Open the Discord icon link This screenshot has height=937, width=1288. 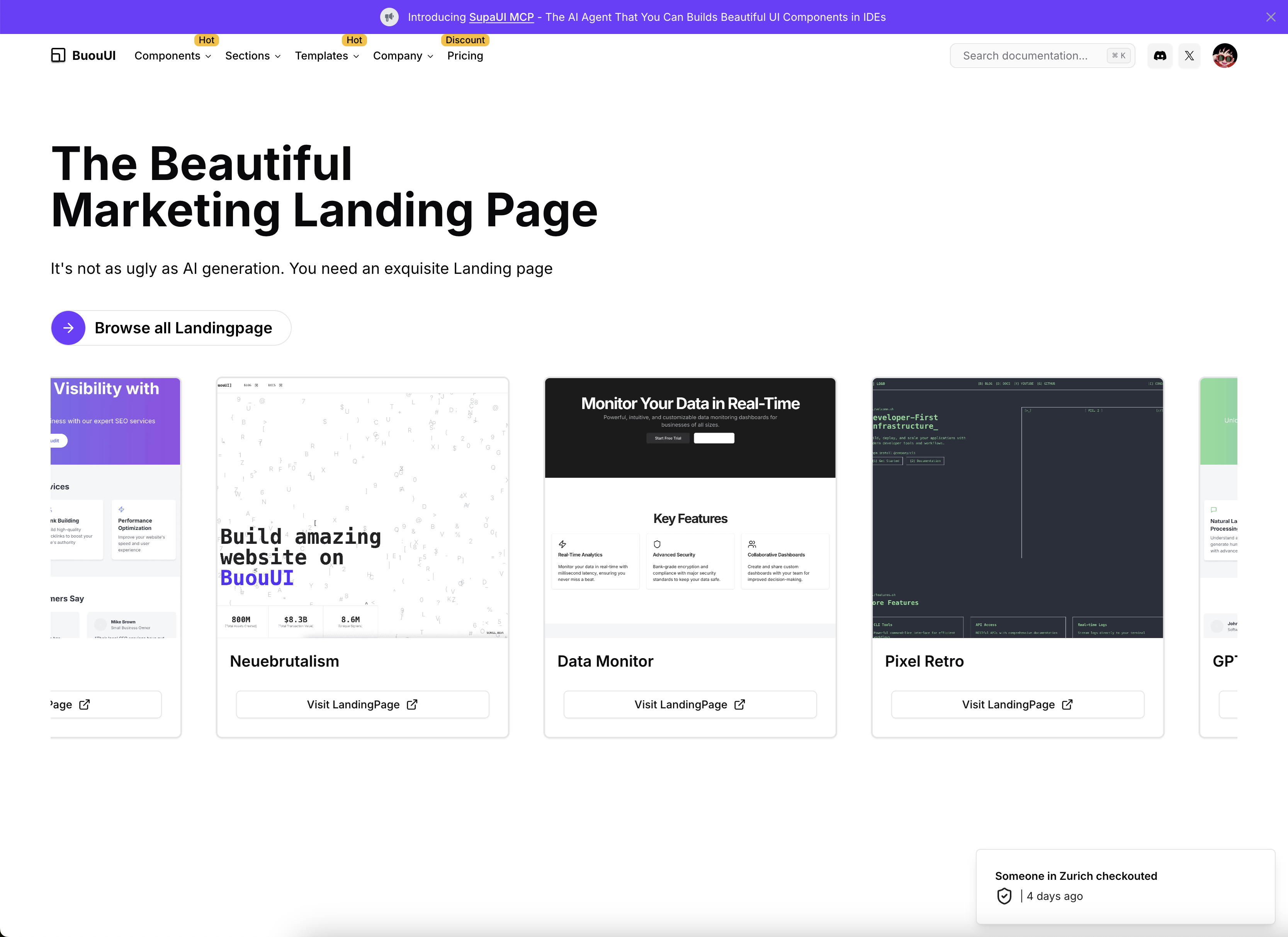pyautogui.click(x=1160, y=56)
